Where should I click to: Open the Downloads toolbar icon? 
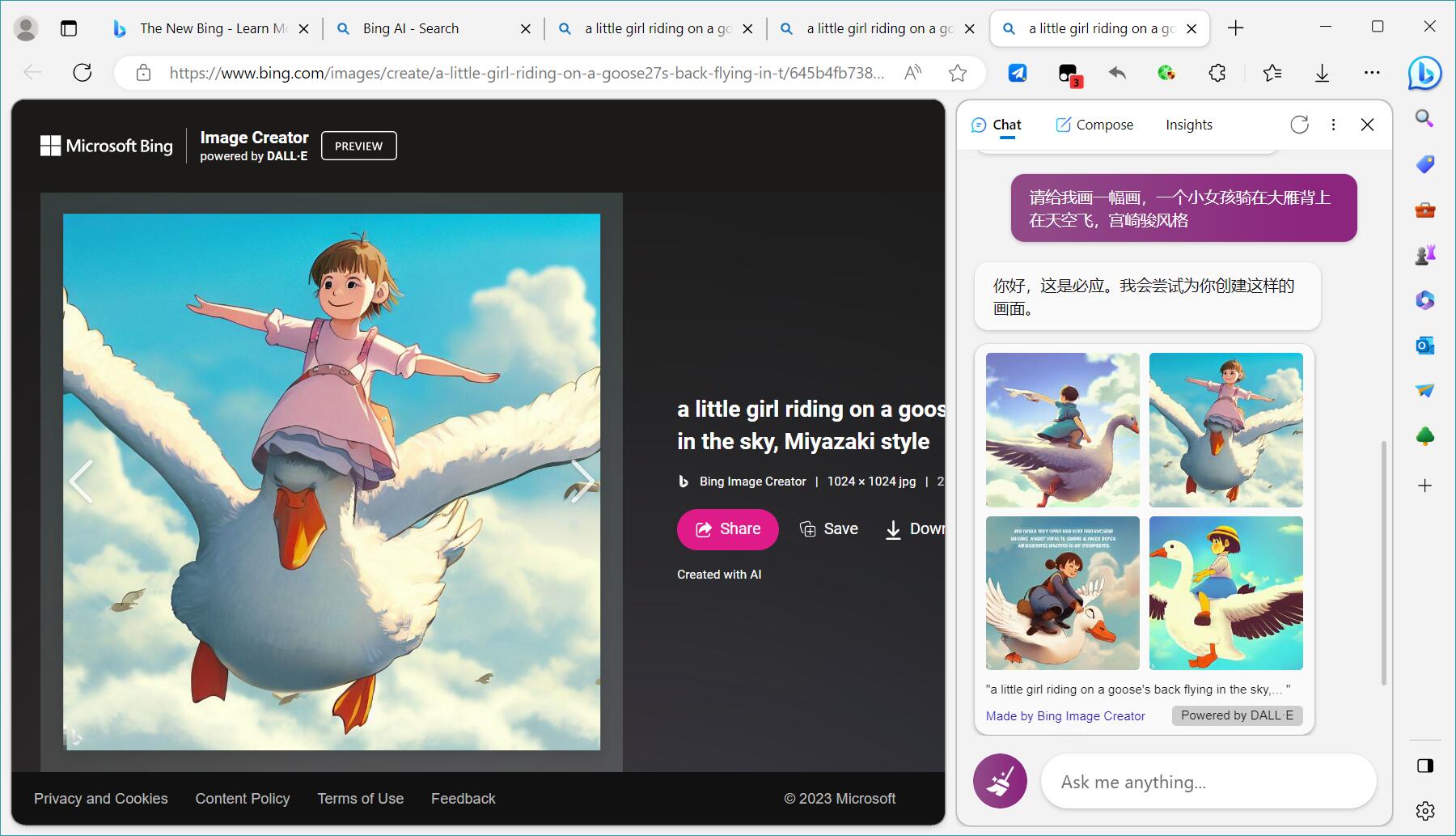(1322, 74)
